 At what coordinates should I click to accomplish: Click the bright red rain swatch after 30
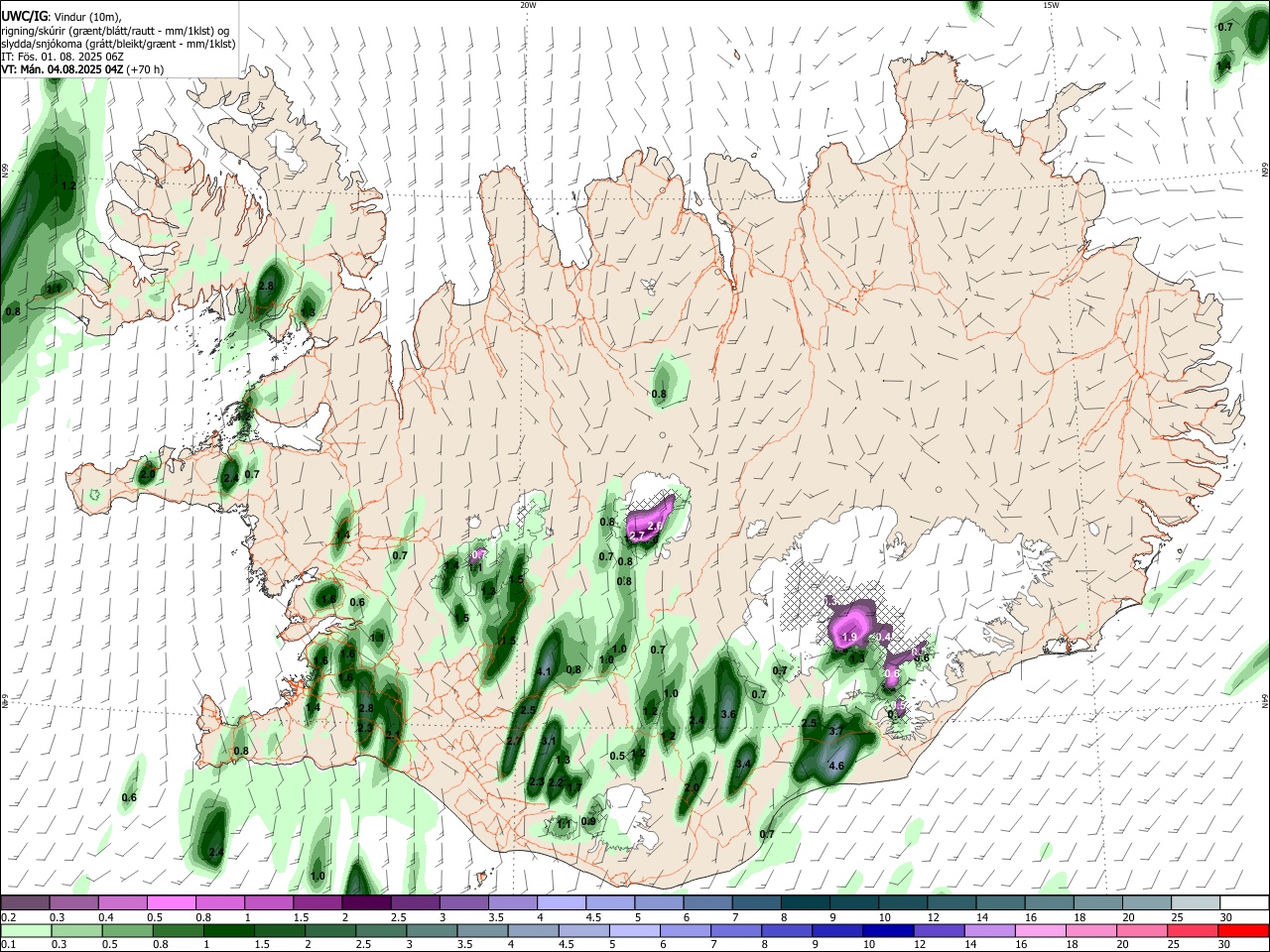pos(1243,930)
